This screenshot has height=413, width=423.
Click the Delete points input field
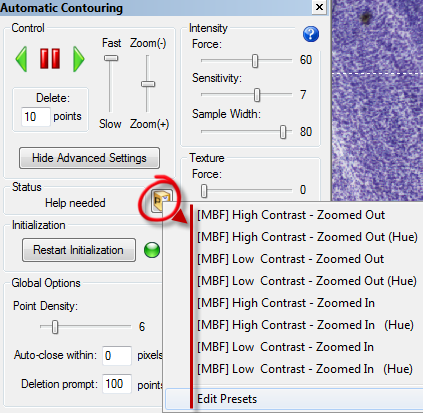click(x=36, y=117)
